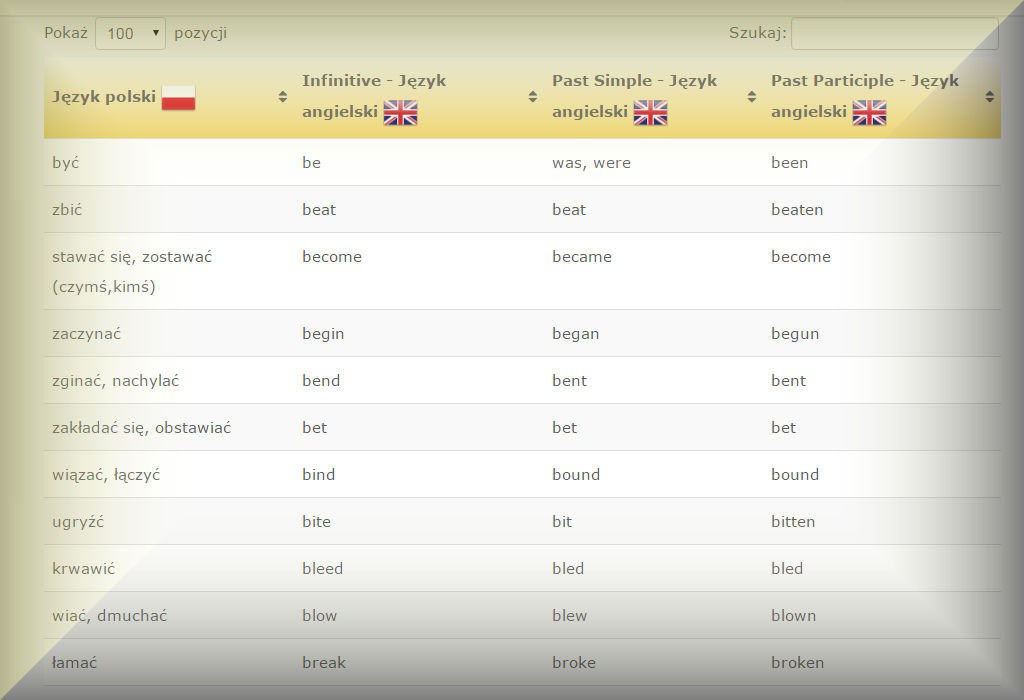Select the cell 'begun'

coord(882,334)
